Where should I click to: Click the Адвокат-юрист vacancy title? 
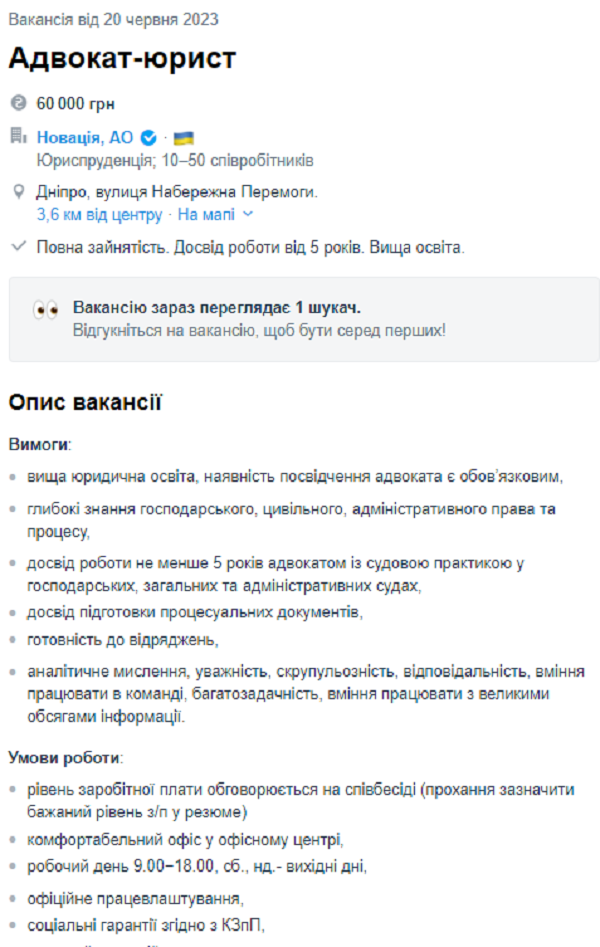(122, 59)
